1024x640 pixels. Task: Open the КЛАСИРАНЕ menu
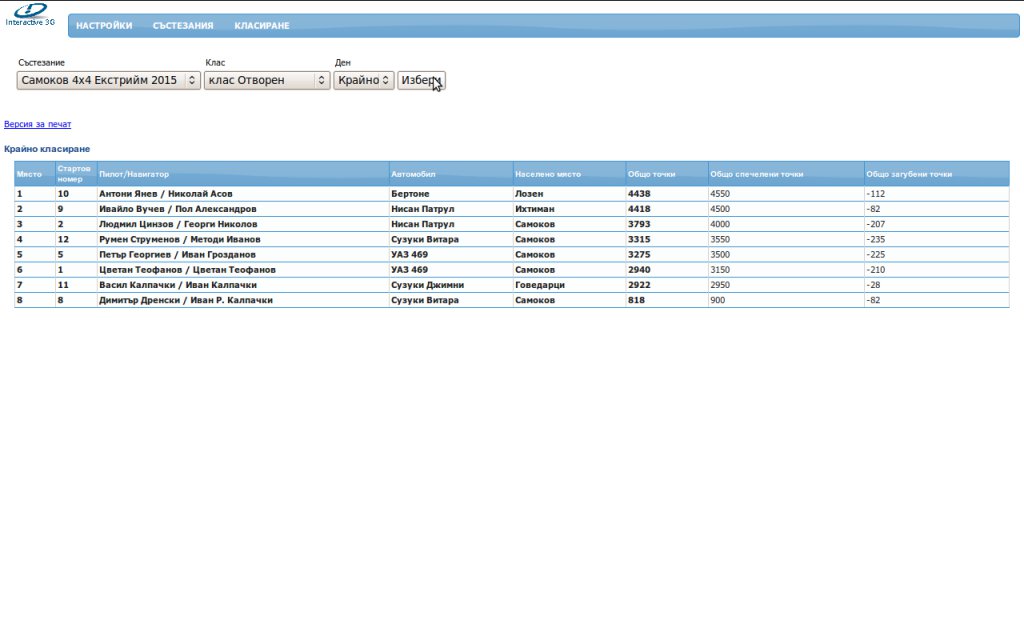[262, 25]
